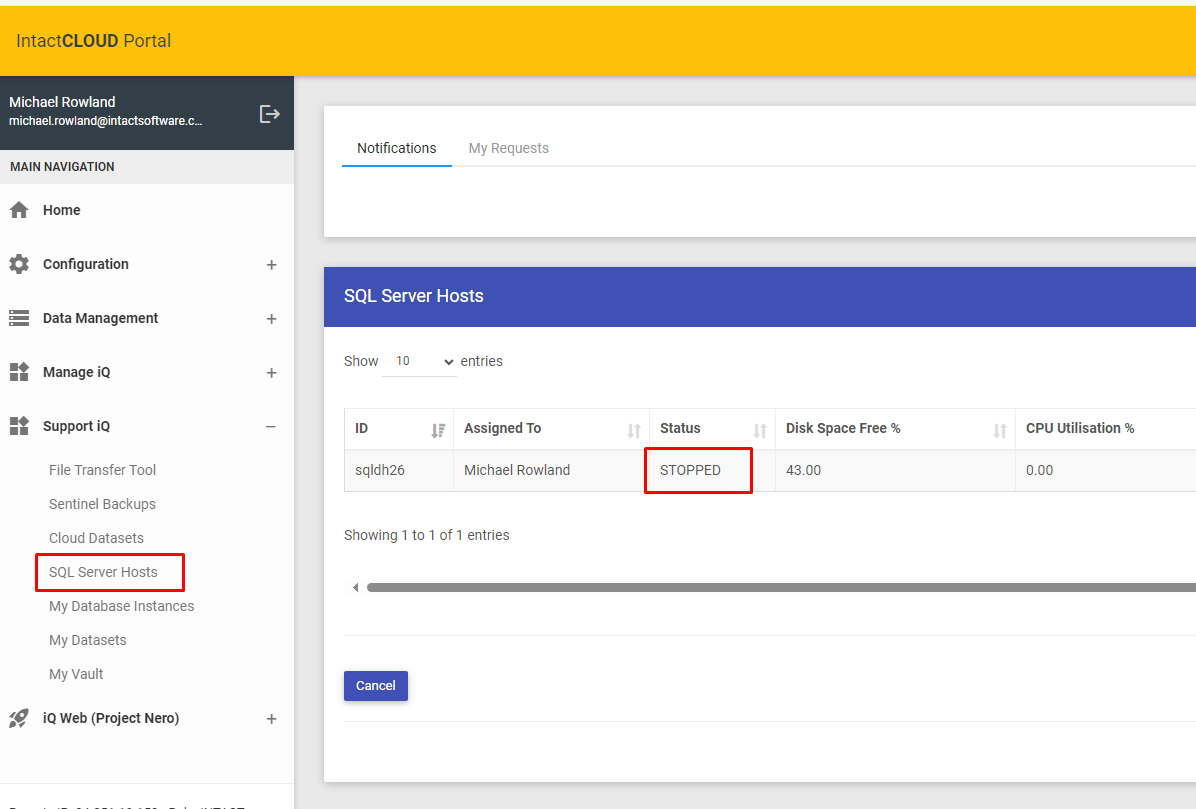
Task: Expand the Configuration navigation section
Action: click(x=271, y=264)
